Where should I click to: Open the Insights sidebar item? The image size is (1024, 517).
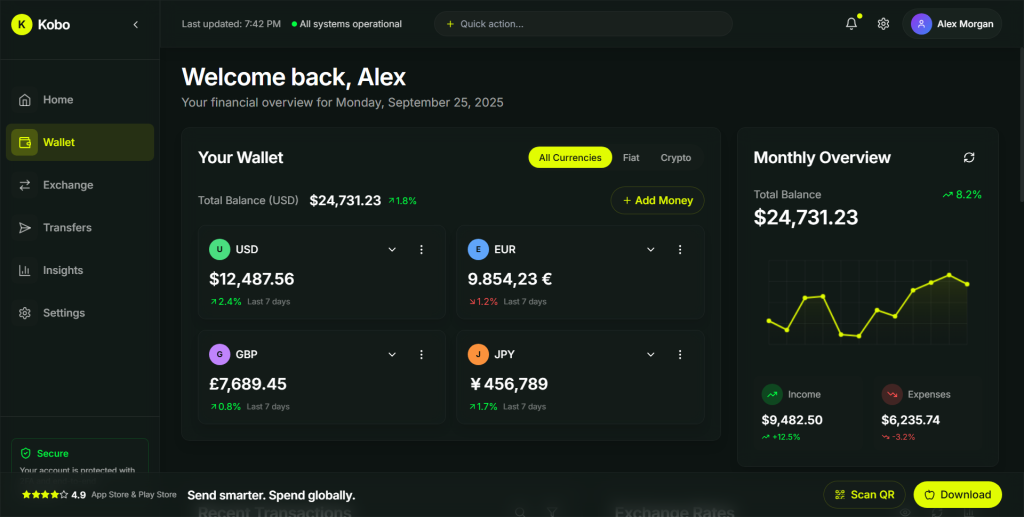pyautogui.click(x=63, y=270)
